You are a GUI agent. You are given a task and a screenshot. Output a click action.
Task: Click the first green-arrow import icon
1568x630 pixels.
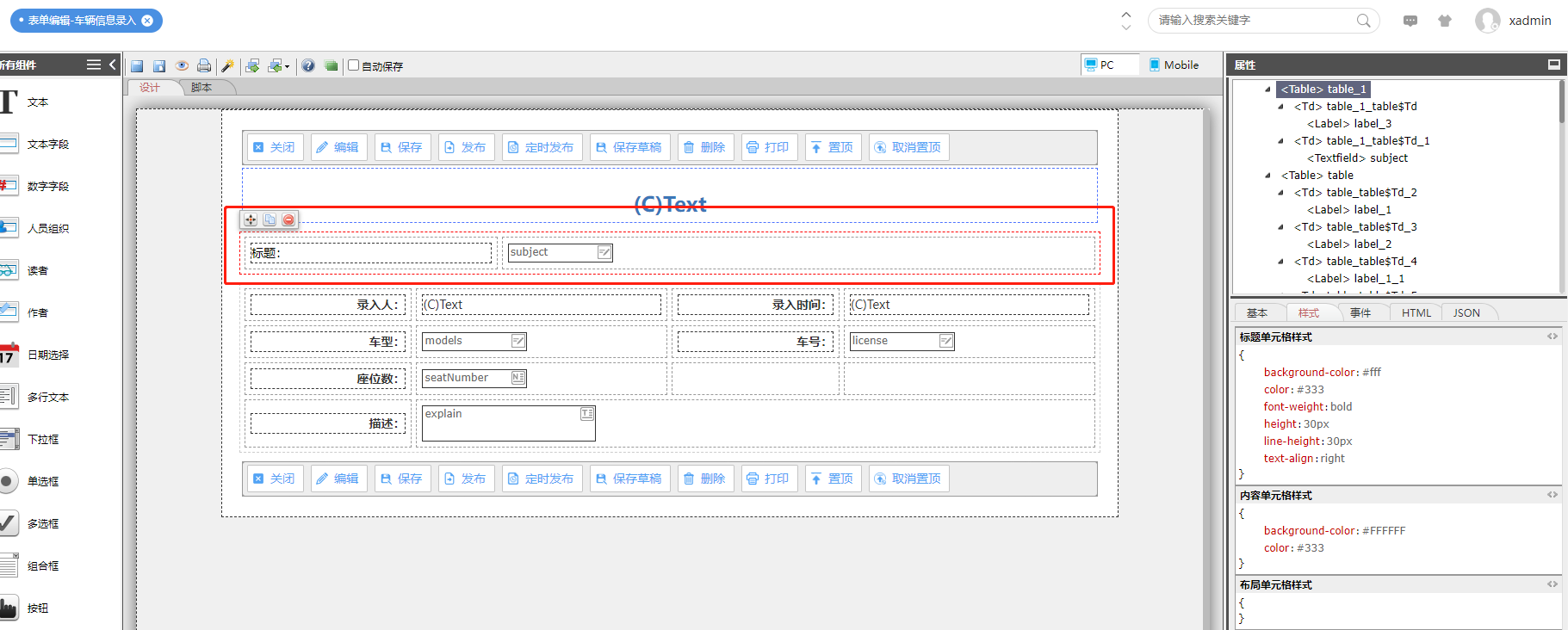point(252,65)
